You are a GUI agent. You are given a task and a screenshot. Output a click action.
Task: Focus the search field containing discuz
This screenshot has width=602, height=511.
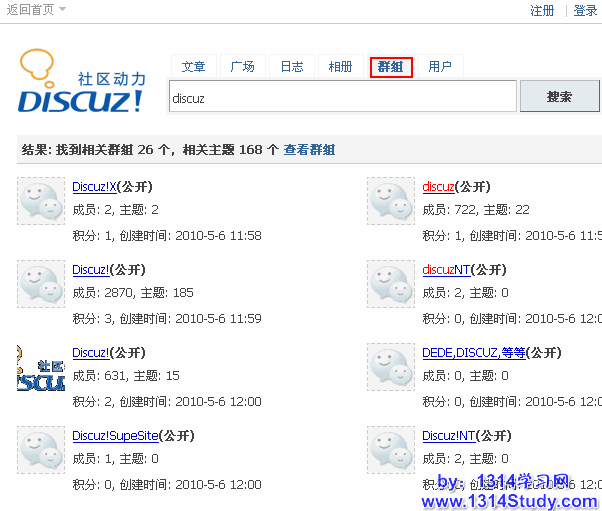340,98
